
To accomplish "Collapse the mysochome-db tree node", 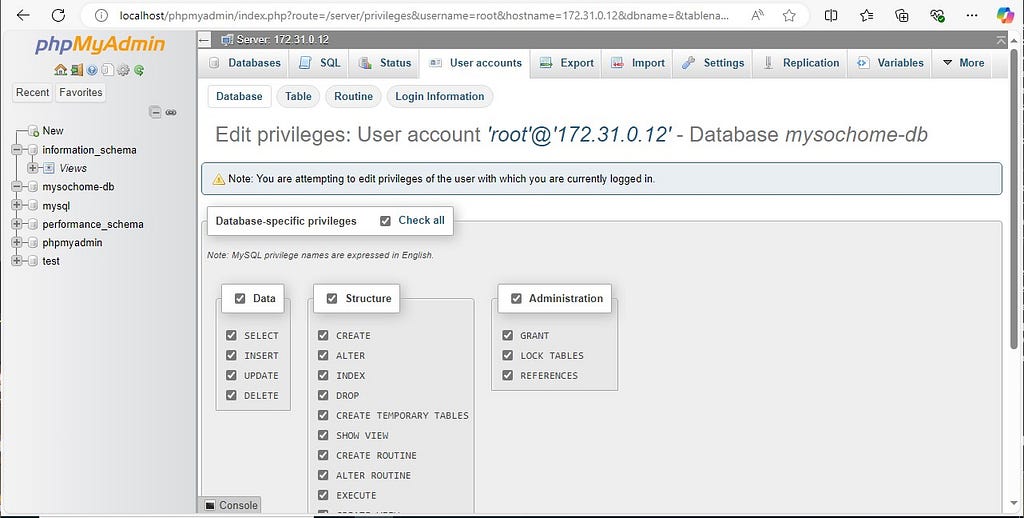I will [17, 187].
